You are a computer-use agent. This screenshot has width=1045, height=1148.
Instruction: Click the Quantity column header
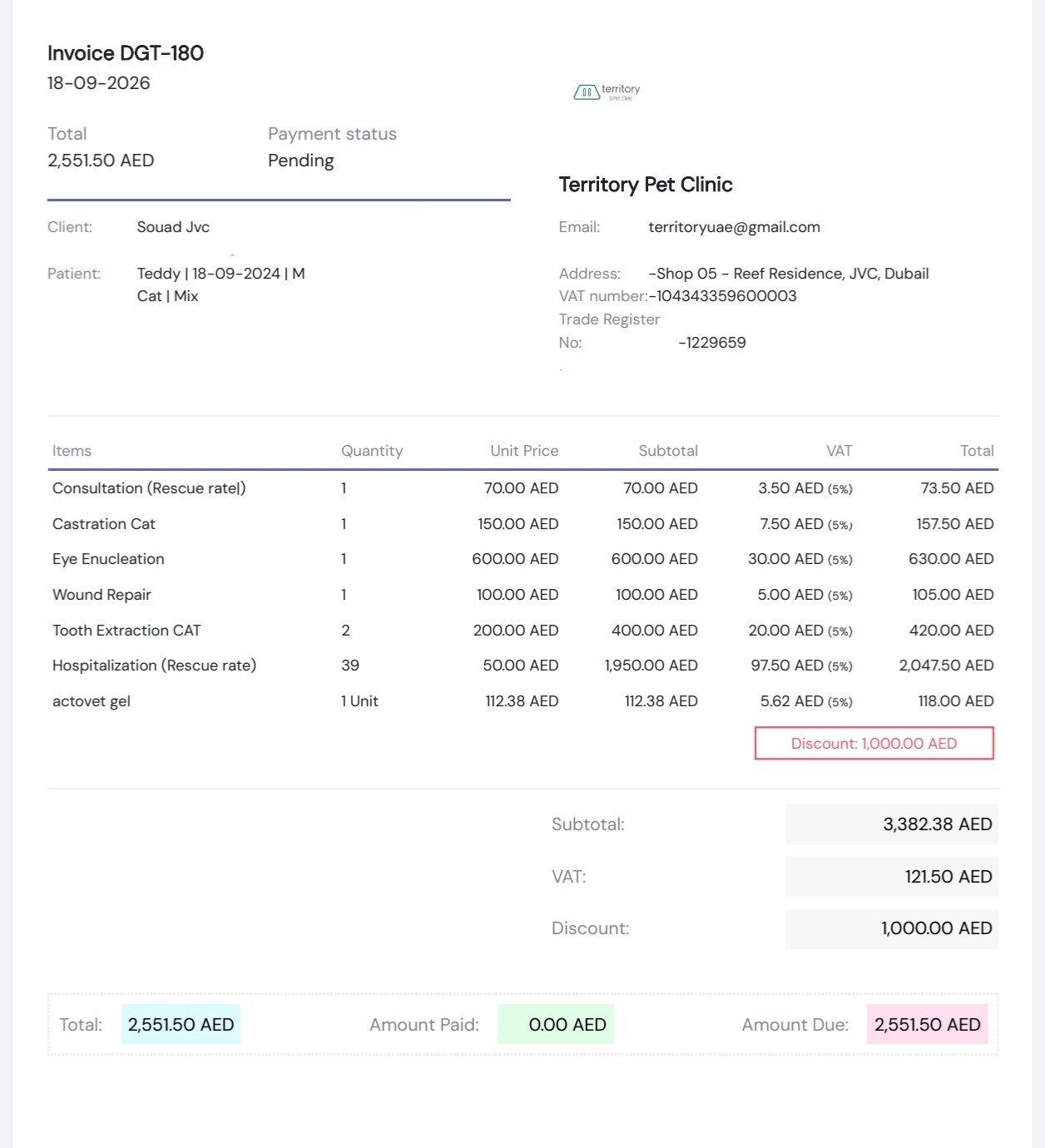point(372,451)
